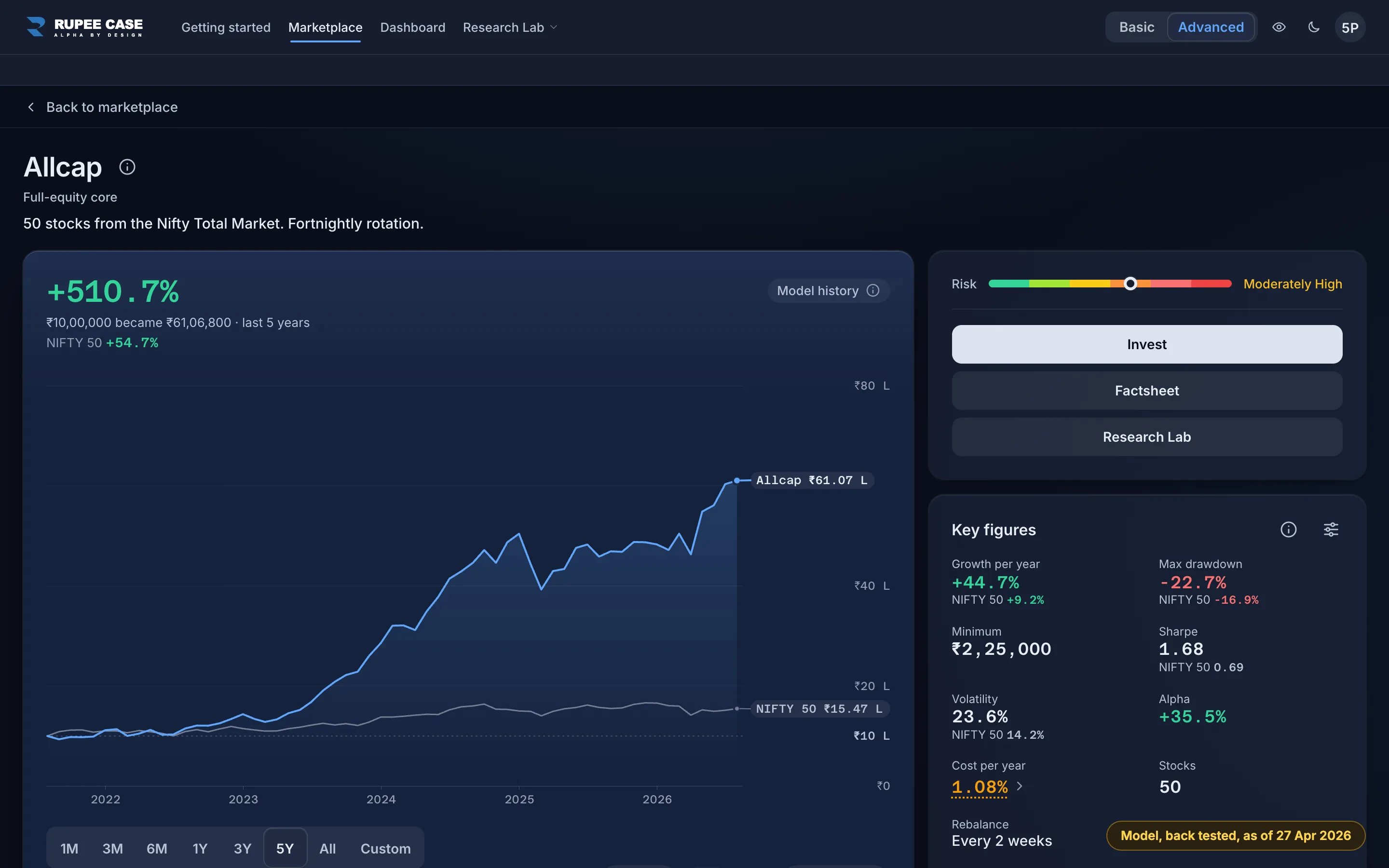1389x868 pixels.
Task: Select the 3M time range
Action: tap(112, 848)
